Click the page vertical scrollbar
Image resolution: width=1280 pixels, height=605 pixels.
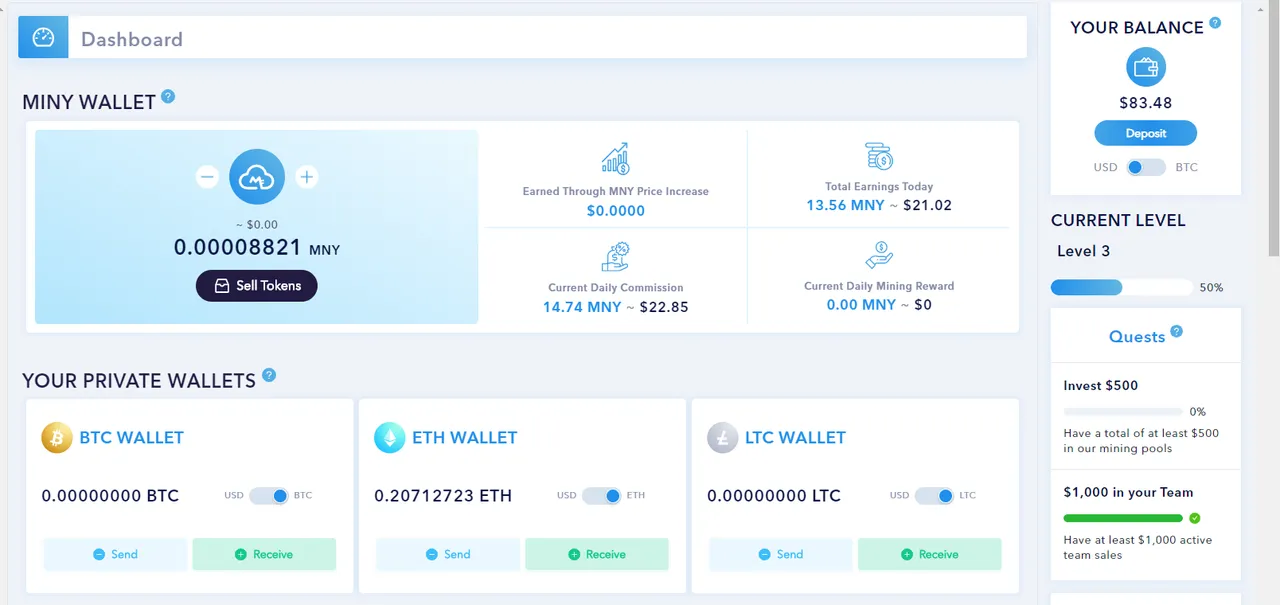(x=1273, y=130)
